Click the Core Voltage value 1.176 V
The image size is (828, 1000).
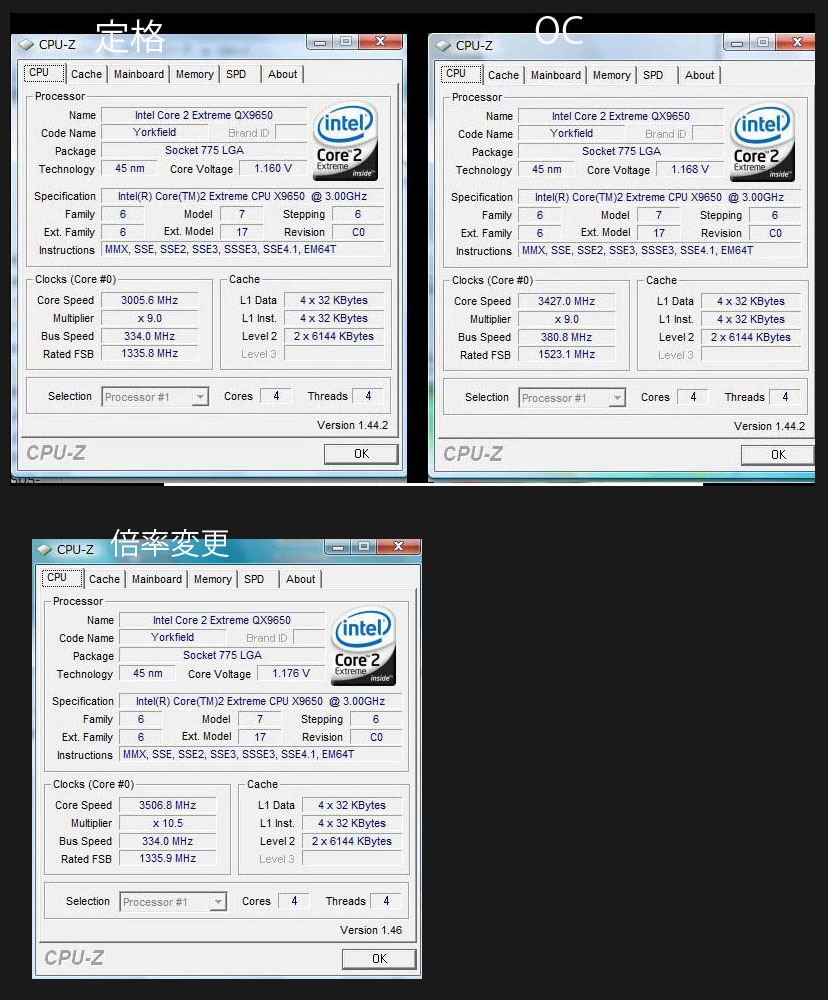291,673
